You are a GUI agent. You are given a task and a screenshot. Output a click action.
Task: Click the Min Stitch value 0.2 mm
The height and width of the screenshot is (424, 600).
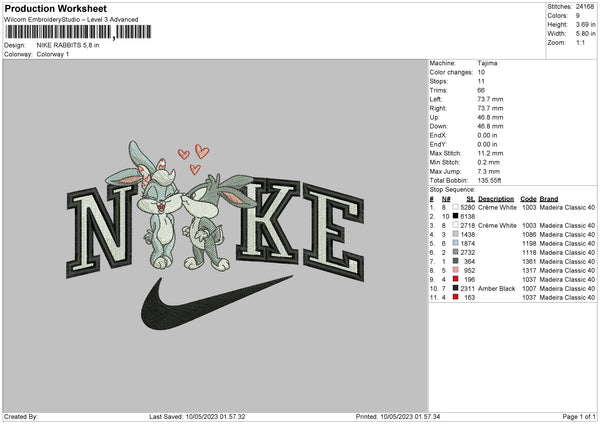click(x=489, y=163)
